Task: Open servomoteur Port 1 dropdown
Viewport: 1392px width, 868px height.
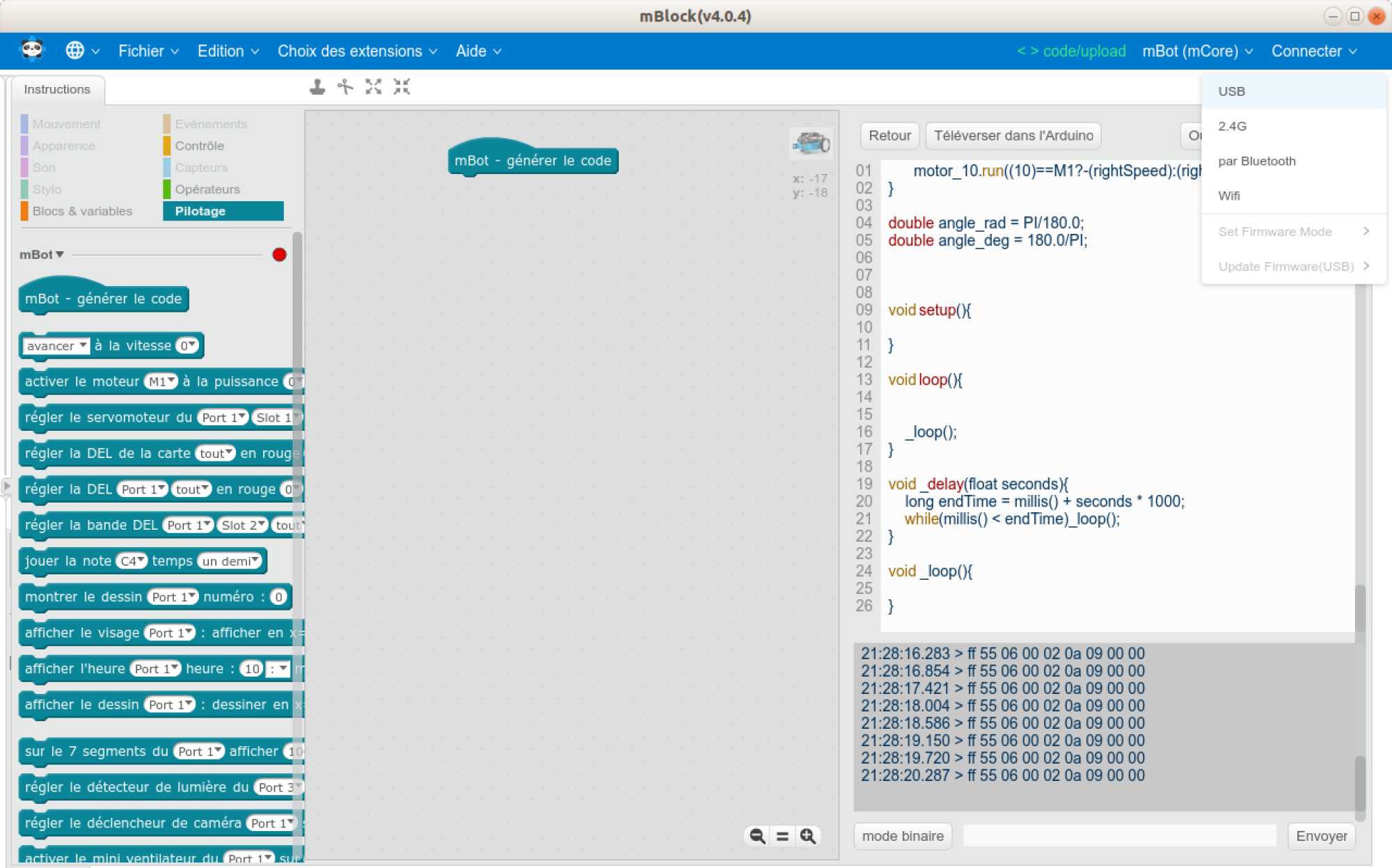Action: 223,418
